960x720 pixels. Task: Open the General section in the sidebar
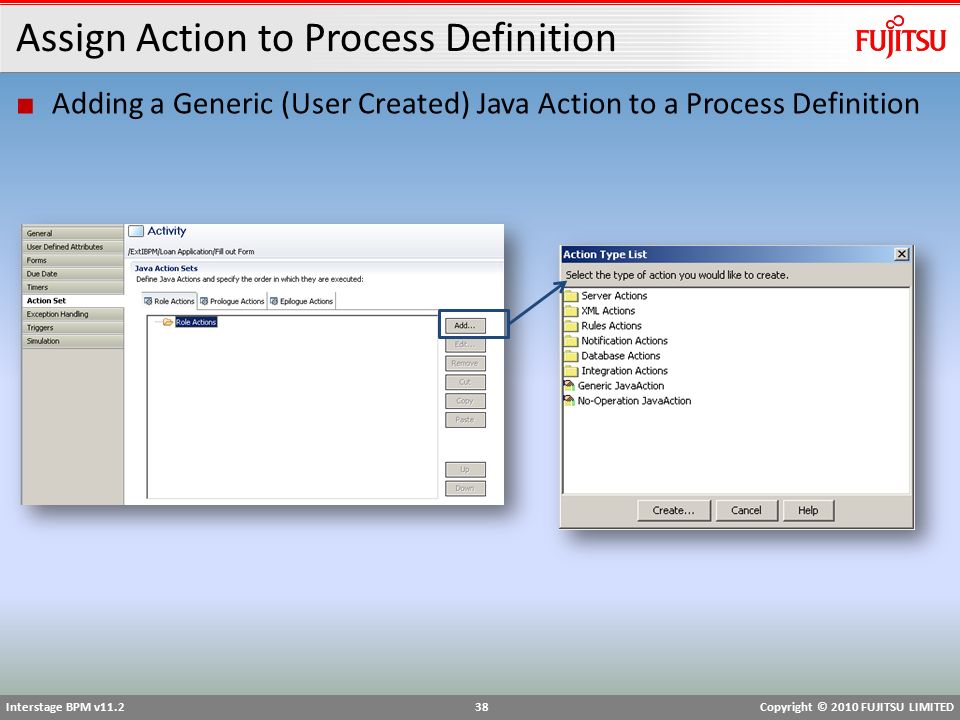point(73,233)
